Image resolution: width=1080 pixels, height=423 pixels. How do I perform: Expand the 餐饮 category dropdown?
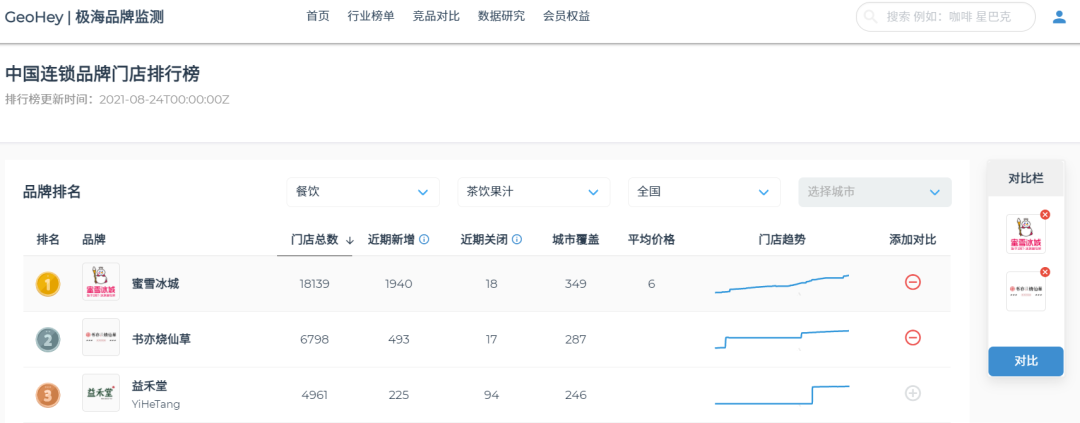pos(363,192)
